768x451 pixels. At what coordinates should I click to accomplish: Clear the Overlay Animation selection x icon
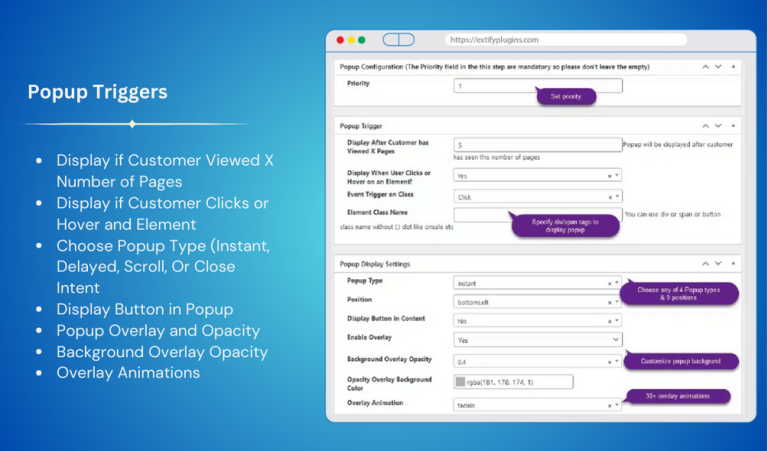(x=610, y=405)
